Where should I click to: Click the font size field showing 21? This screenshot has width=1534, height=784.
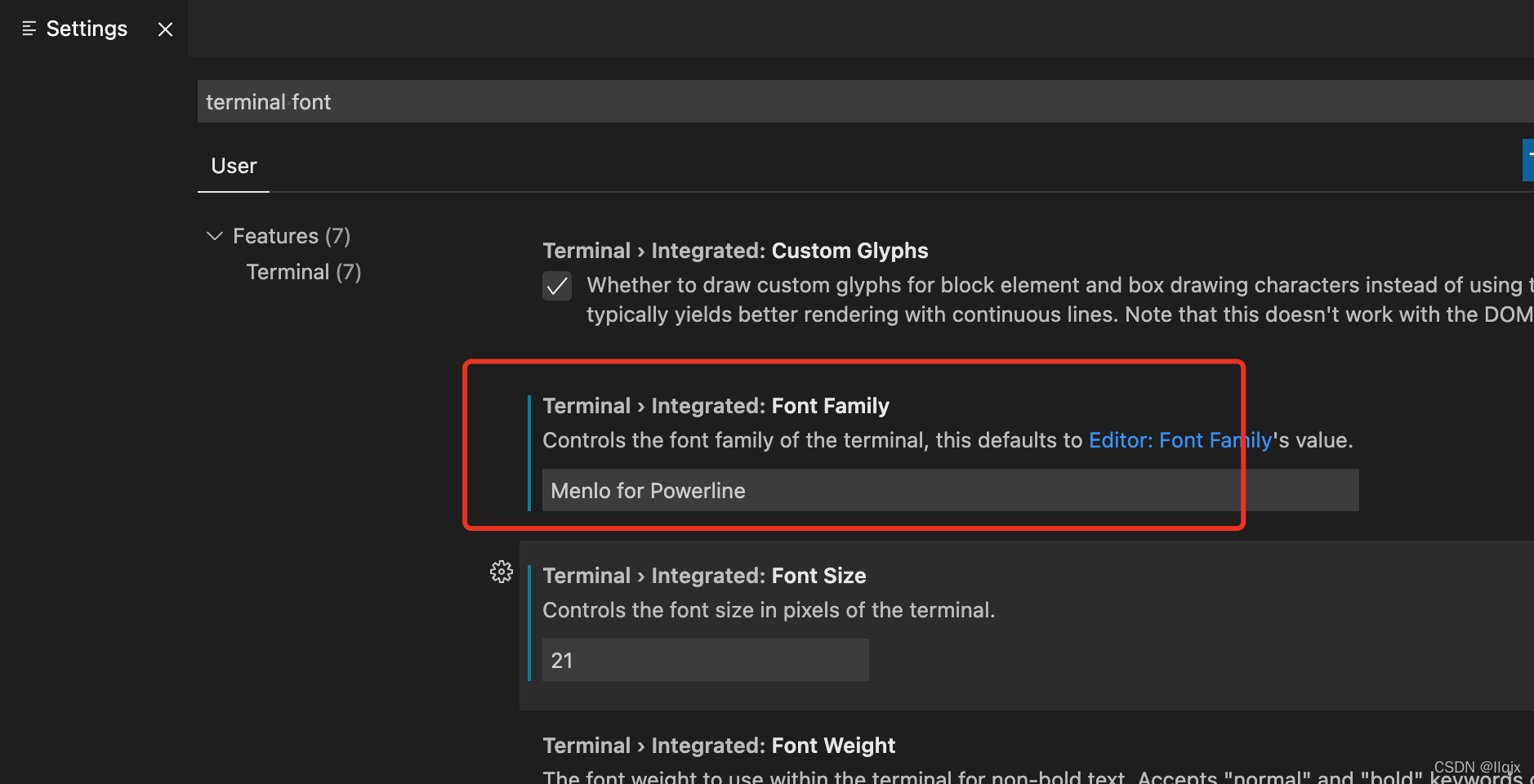coord(704,660)
